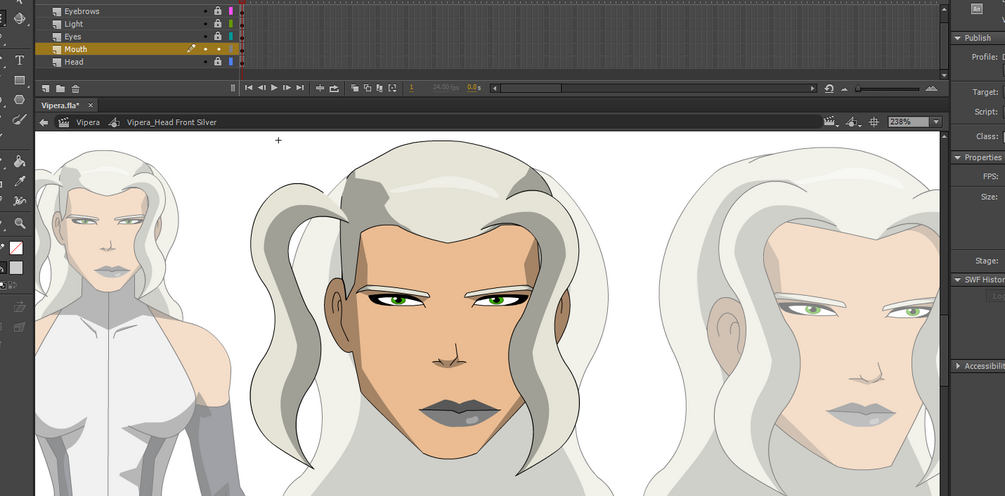
Task: Click Modify Markers icon
Action: [x=392, y=88]
